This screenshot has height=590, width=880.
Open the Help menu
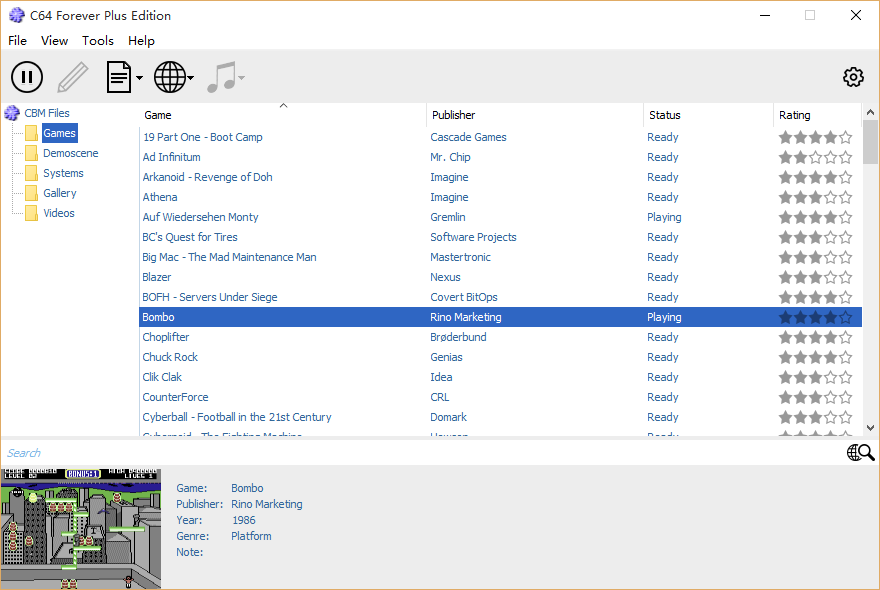[x=141, y=40]
